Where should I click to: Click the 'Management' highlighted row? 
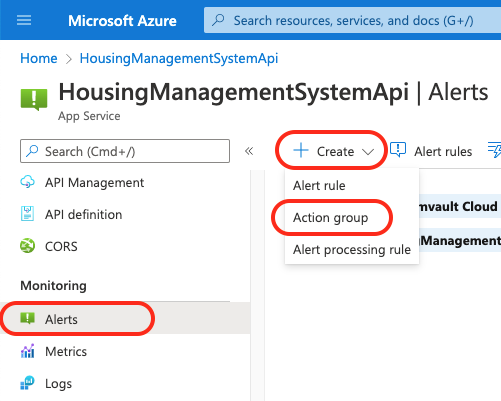[x=460, y=240]
